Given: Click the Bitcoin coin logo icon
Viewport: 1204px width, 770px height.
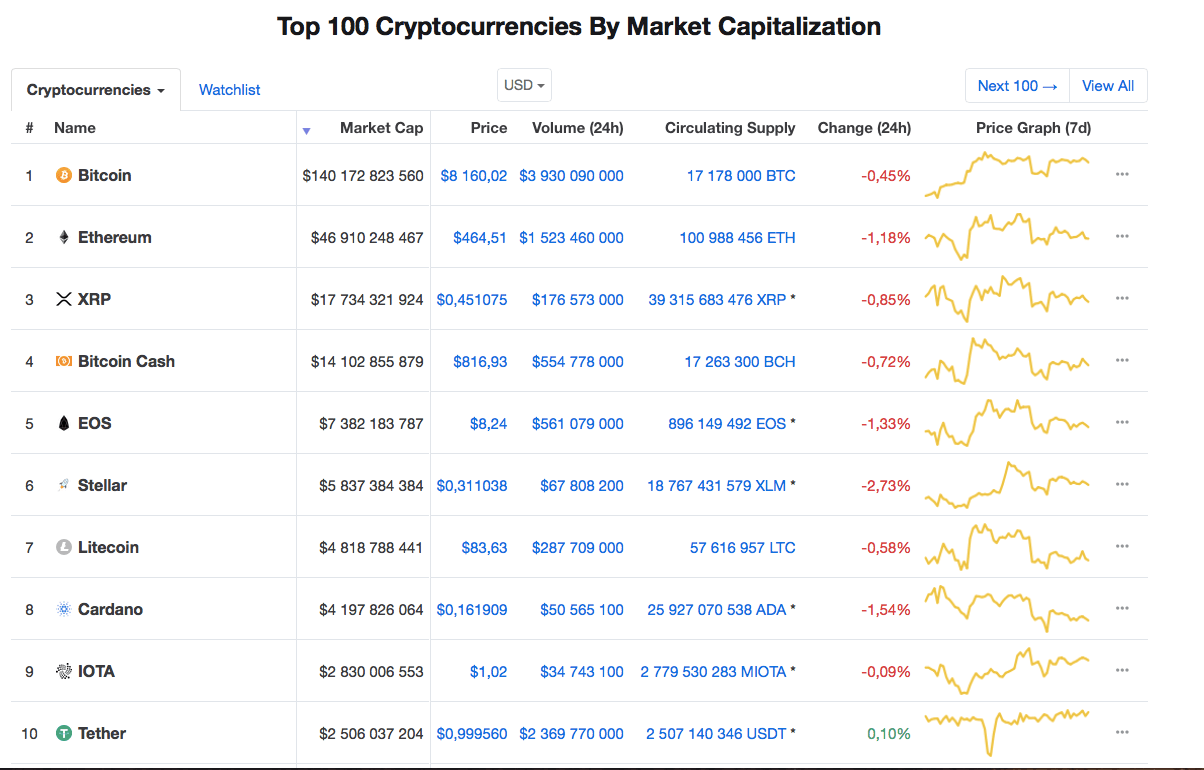Looking at the screenshot, I should coord(64,175).
